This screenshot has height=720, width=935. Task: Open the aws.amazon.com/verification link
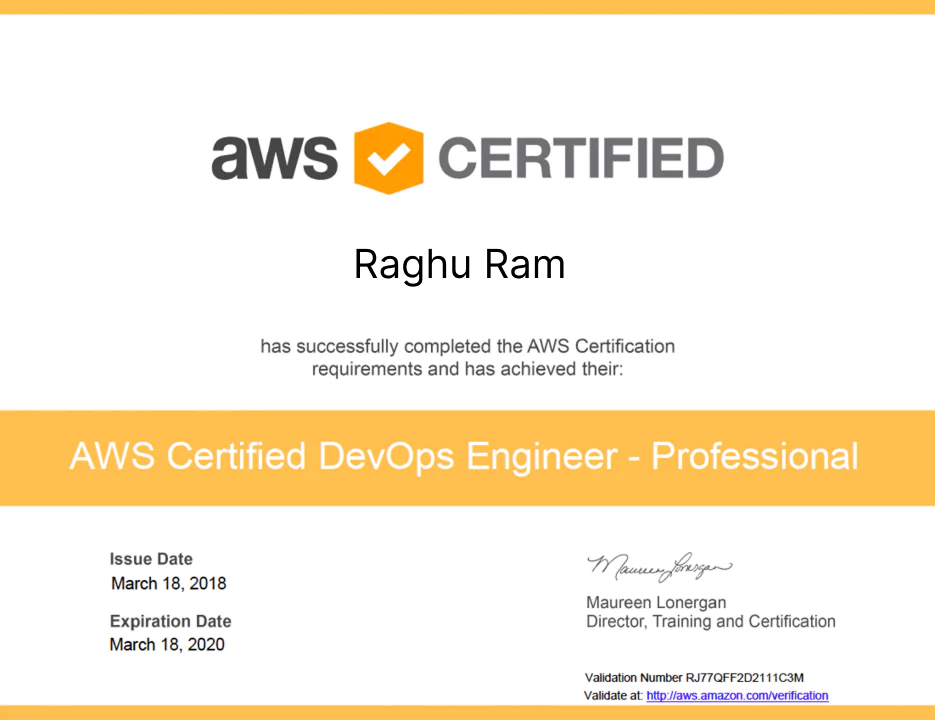click(737, 696)
